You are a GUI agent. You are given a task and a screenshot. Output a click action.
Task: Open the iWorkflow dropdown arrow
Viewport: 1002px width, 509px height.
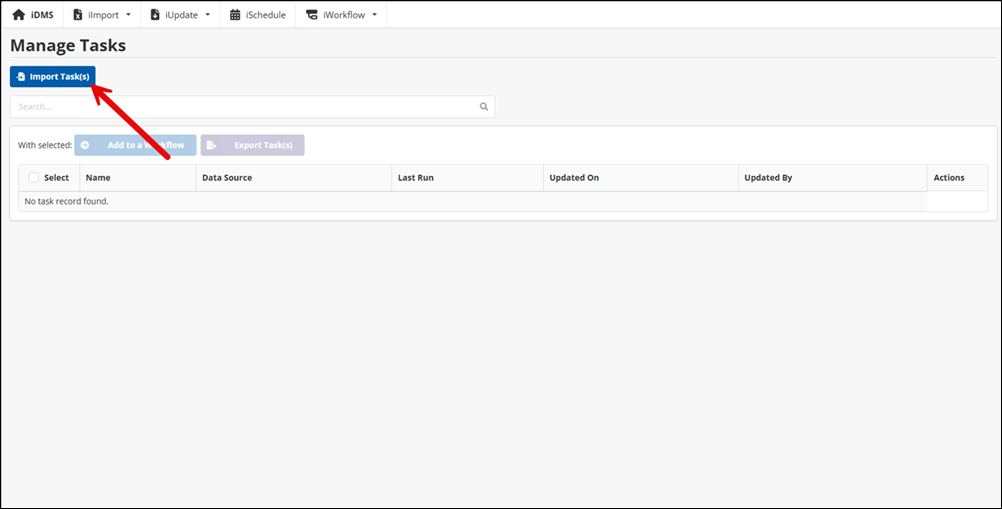coord(374,15)
